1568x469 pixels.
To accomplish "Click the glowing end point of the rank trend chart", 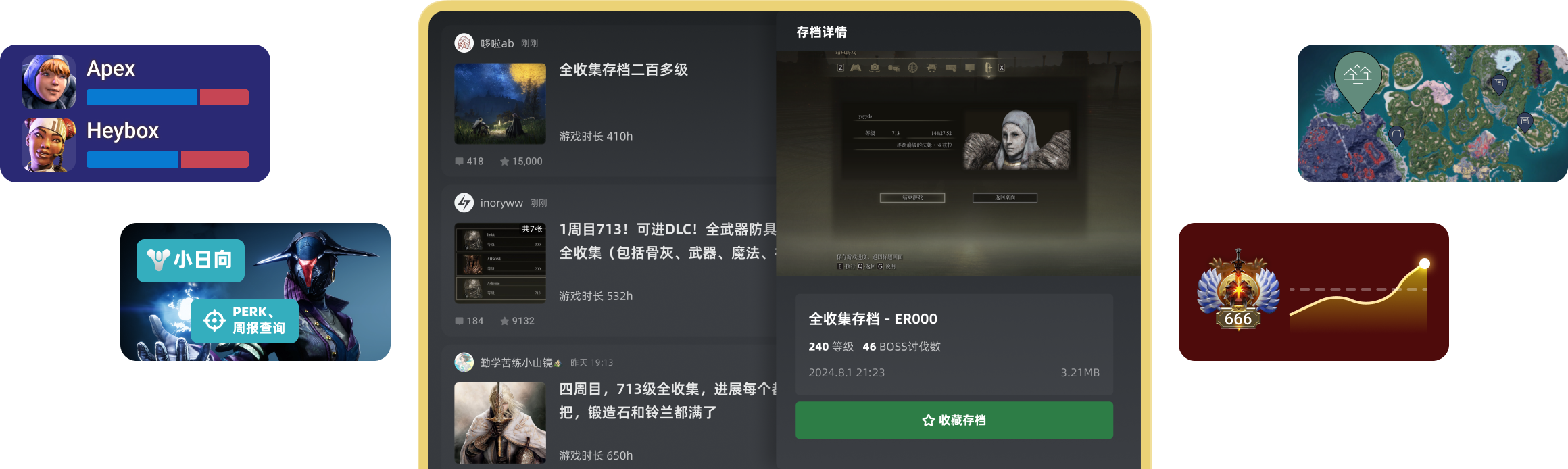I will (1425, 264).
